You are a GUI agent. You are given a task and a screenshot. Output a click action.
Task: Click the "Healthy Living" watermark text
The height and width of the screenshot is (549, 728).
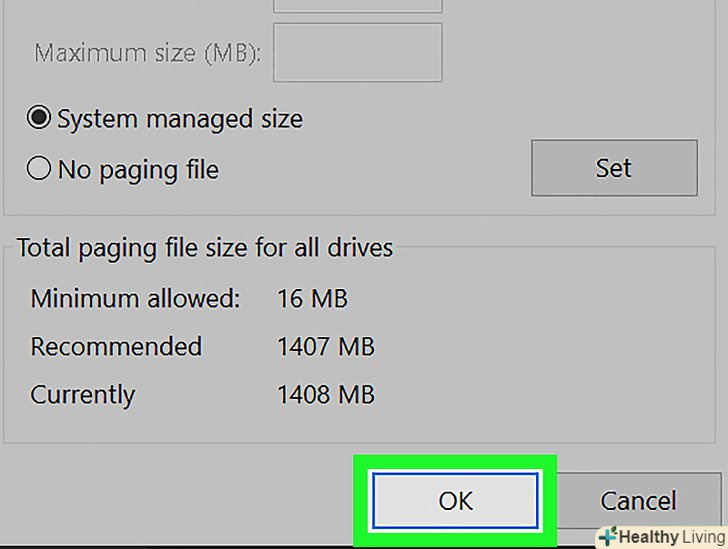670,537
